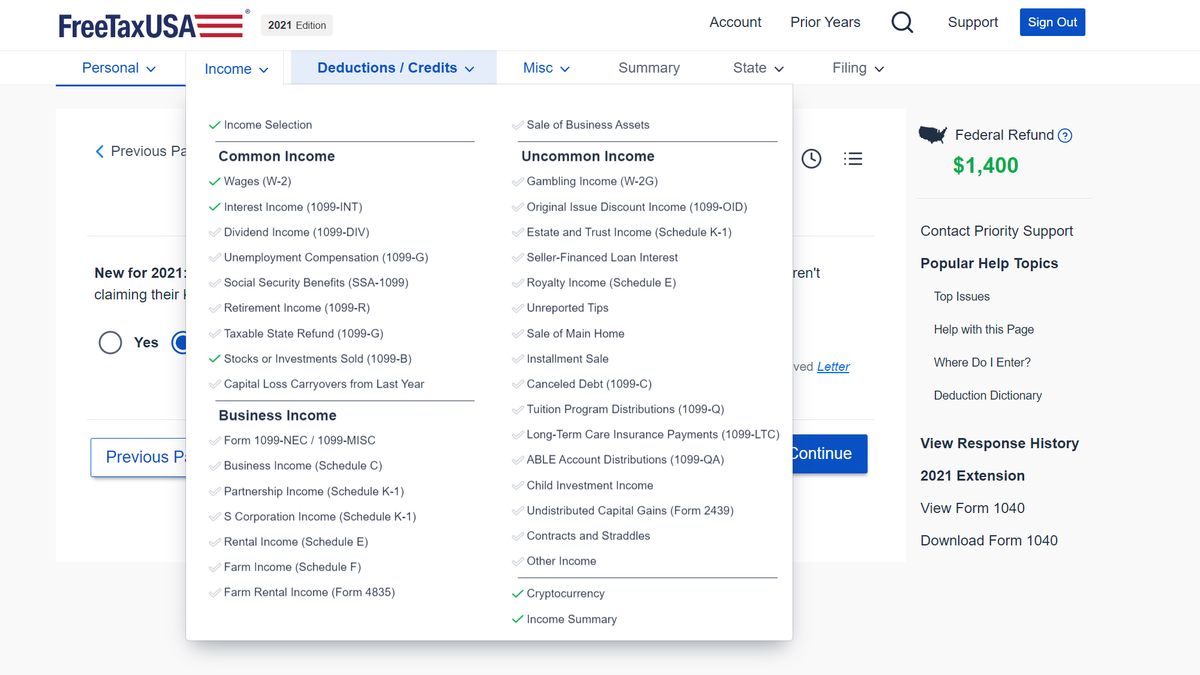1200x675 pixels.
Task: Open the list summary icon beside the clock
Action: coord(853,158)
